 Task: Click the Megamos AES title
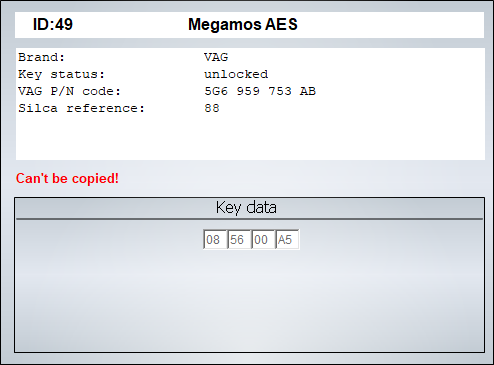(x=243, y=24)
